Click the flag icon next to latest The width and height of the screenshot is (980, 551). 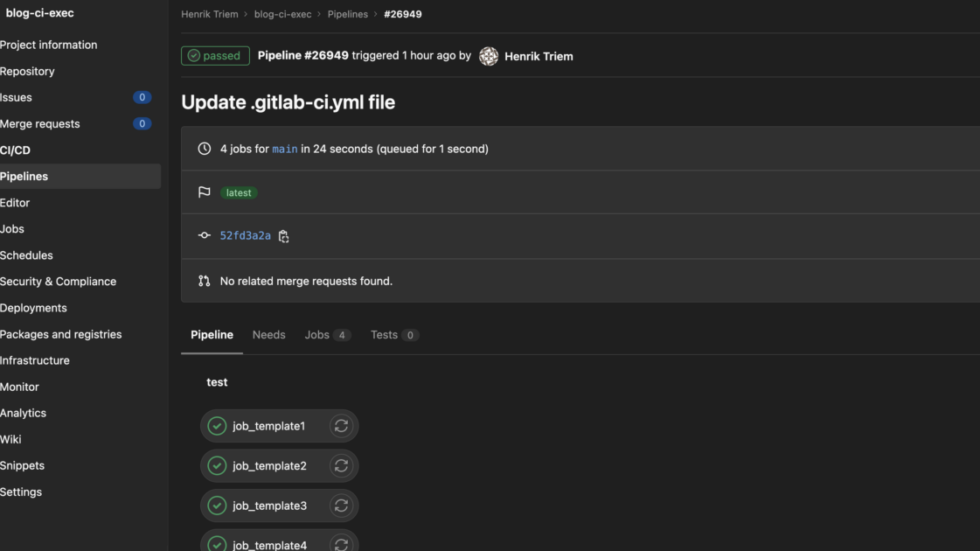point(204,192)
